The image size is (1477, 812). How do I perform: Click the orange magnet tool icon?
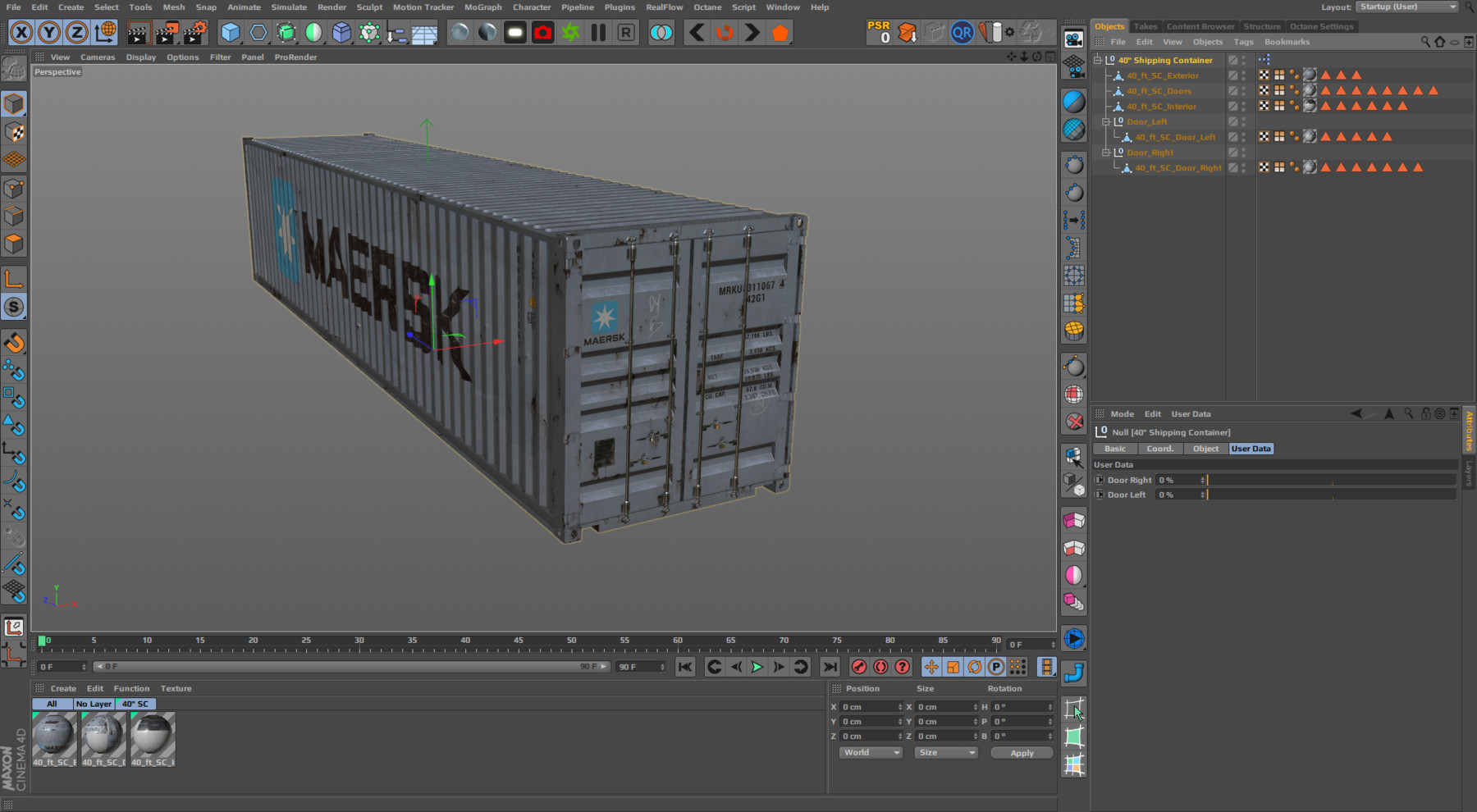14,343
